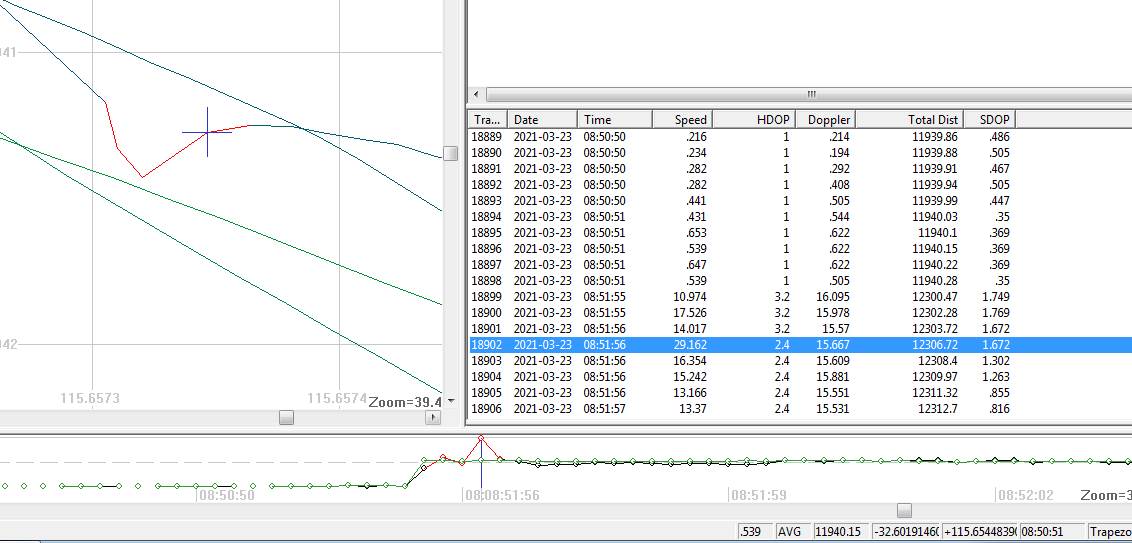Click the Time column header
Viewport: 1132px width, 543px height.
(x=614, y=119)
